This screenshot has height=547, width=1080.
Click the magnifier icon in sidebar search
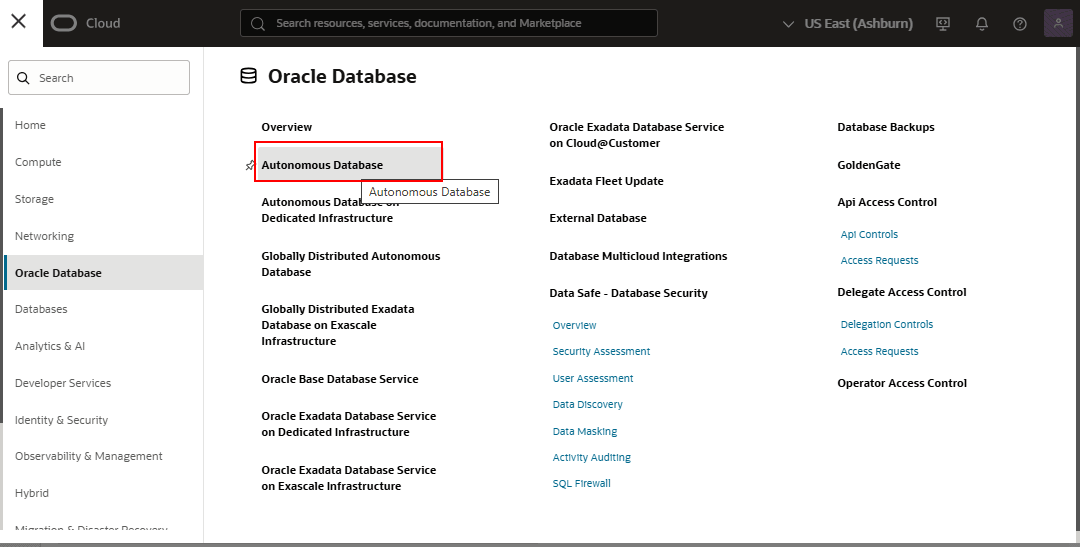click(x=23, y=78)
